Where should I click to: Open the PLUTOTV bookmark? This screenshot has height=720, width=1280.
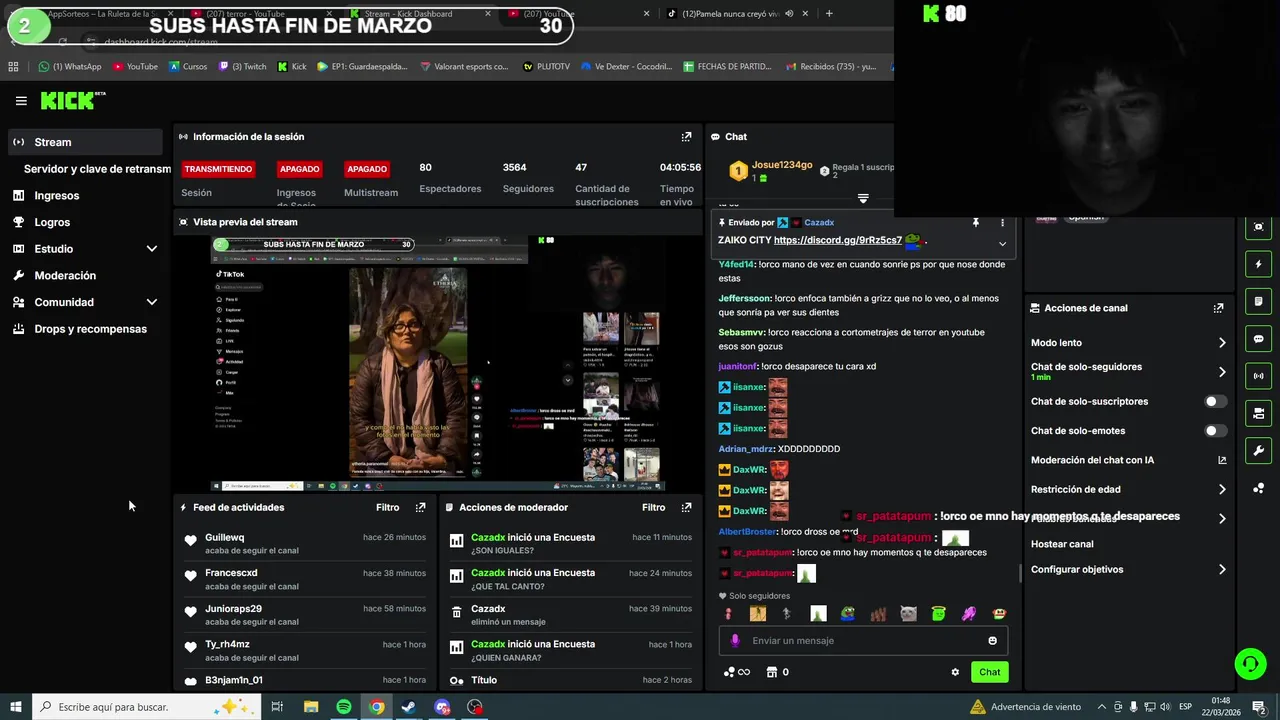point(547,67)
